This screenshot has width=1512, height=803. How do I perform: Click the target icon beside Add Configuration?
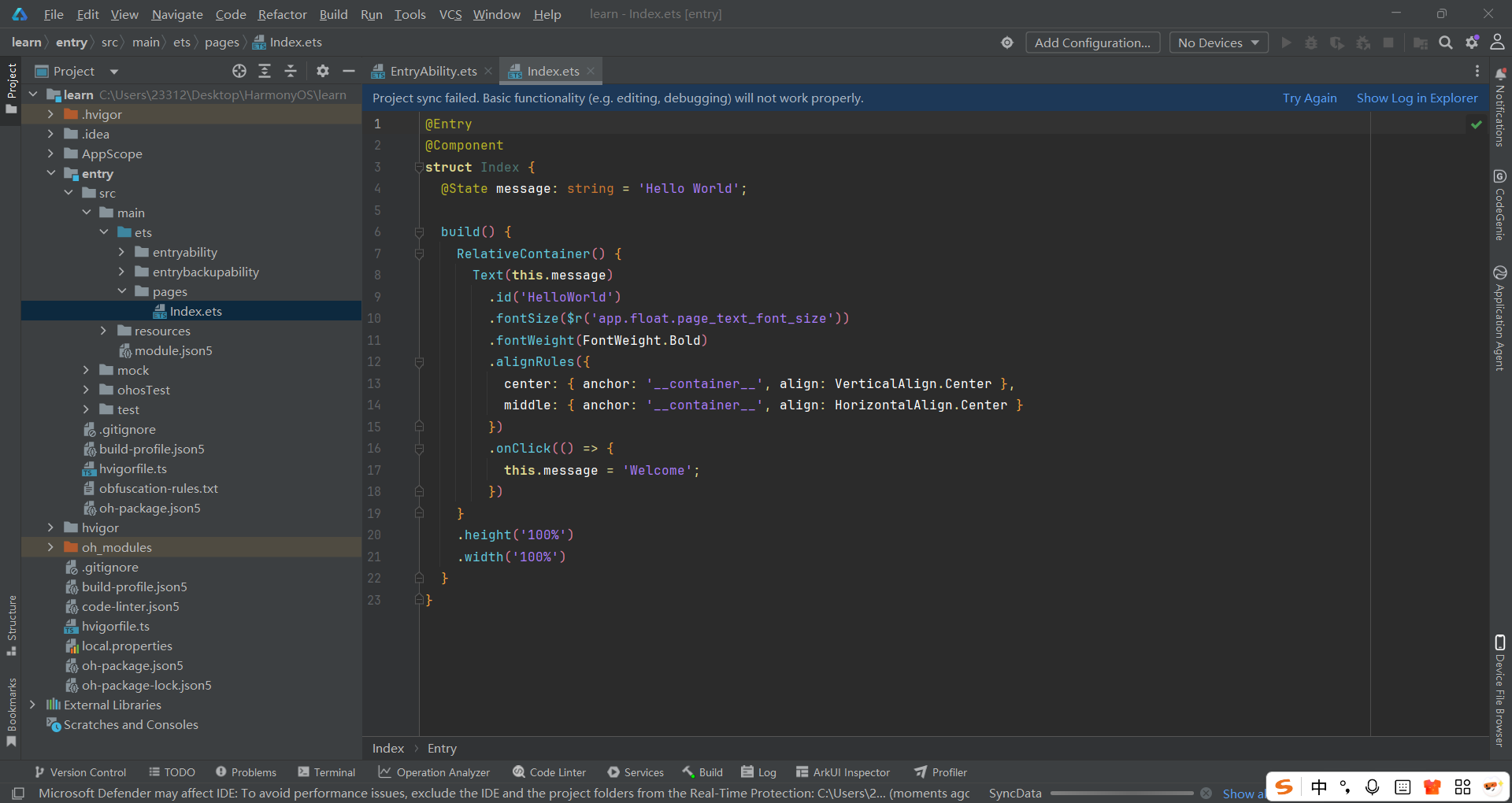1007,43
